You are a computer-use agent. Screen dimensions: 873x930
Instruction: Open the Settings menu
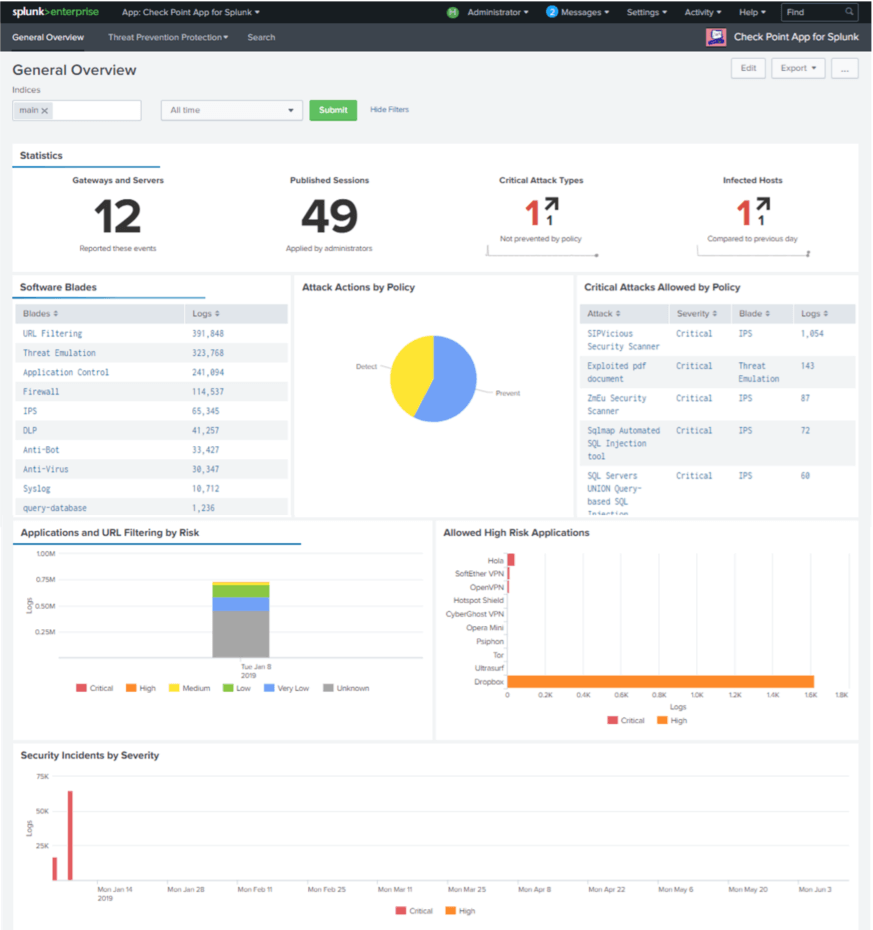646,12
